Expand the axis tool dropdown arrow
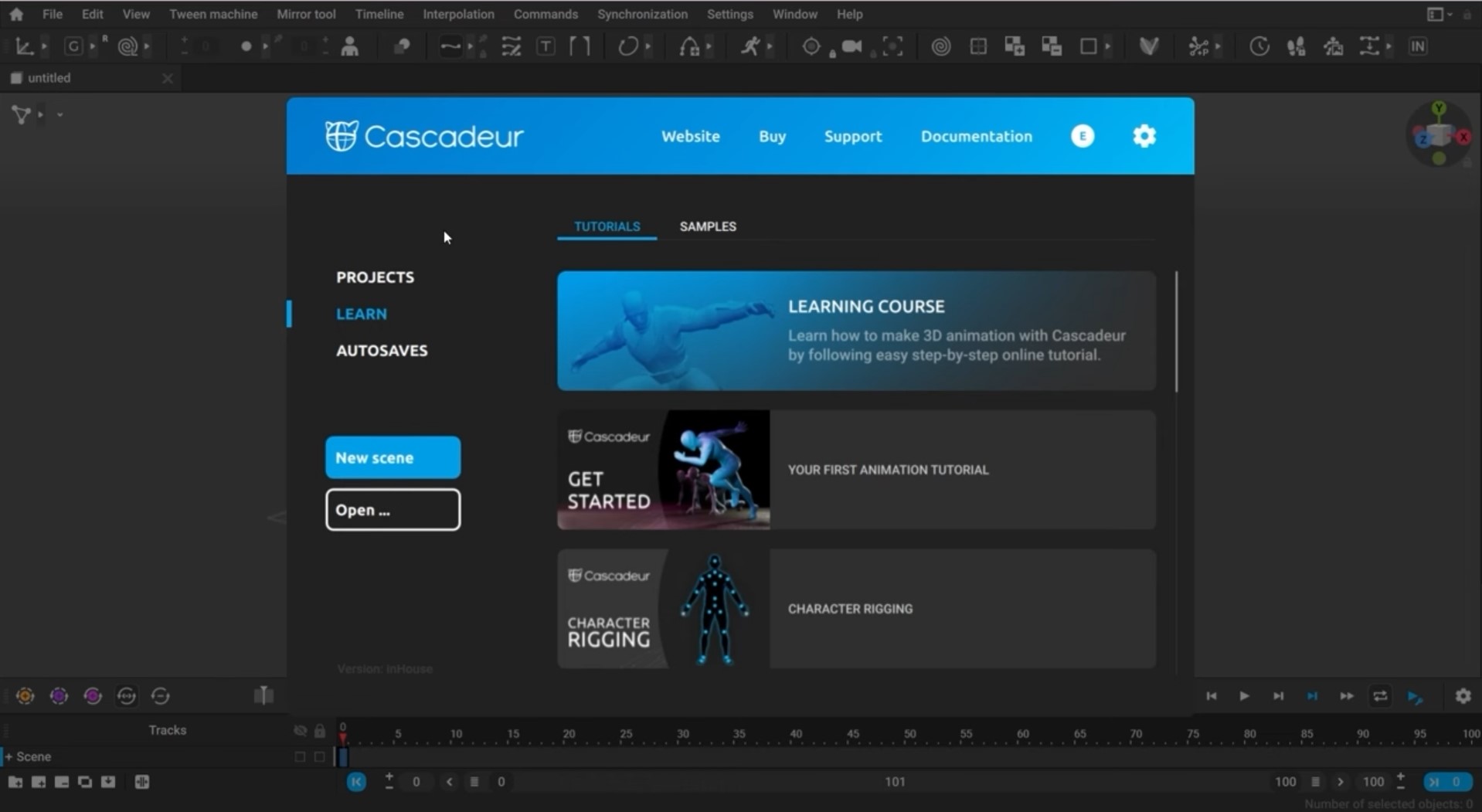Viewport: 1482px width, 812px height. click(x=44, y=46)
